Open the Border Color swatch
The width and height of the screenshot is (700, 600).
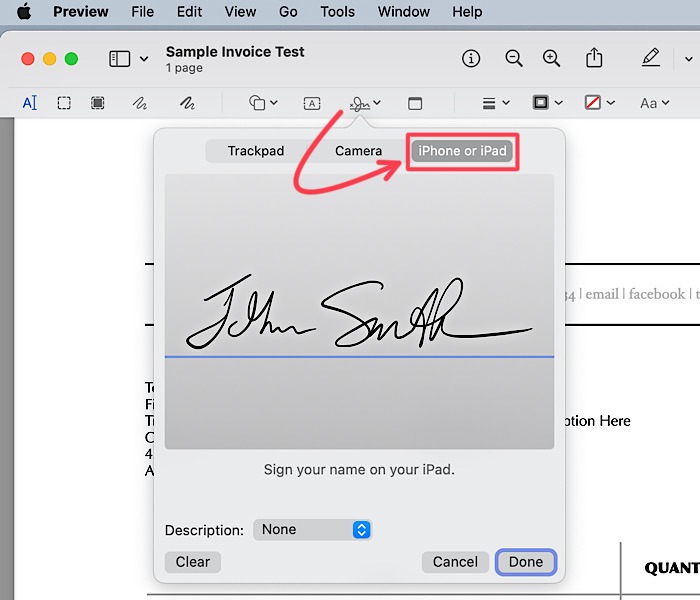541,103
